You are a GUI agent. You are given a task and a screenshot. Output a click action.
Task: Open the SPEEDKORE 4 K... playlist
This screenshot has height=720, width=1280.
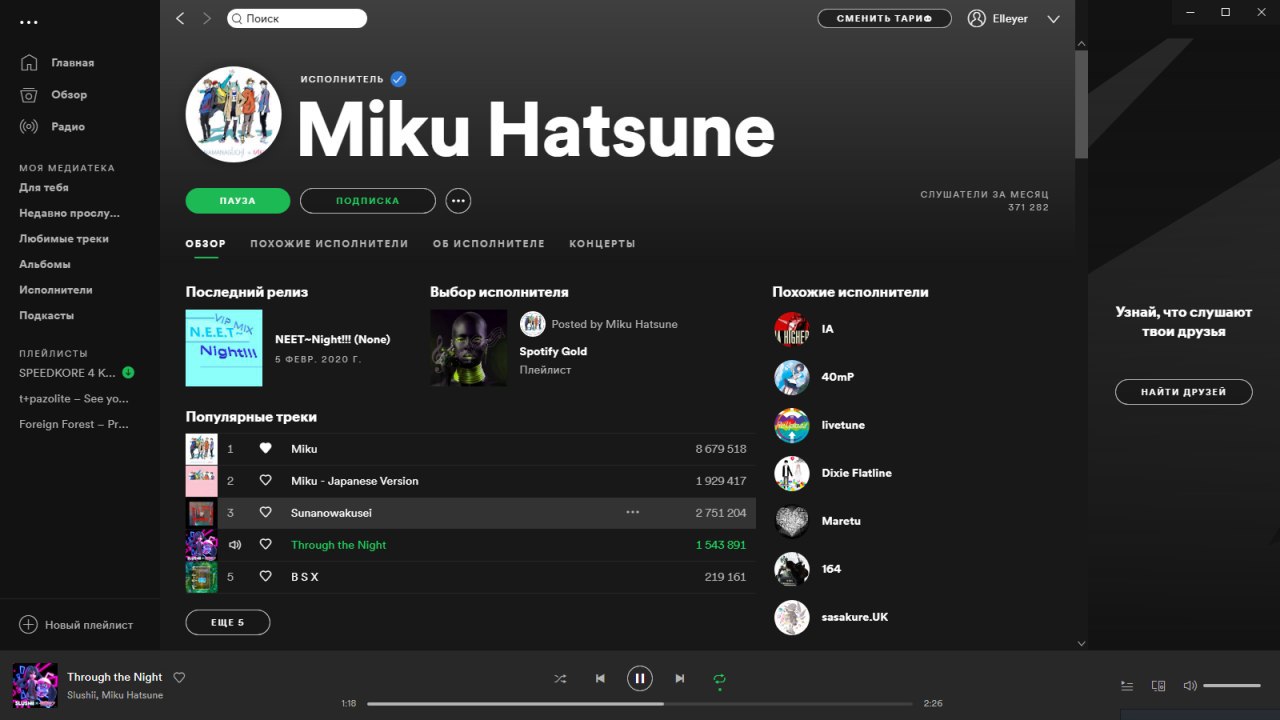tap(67, 373)
